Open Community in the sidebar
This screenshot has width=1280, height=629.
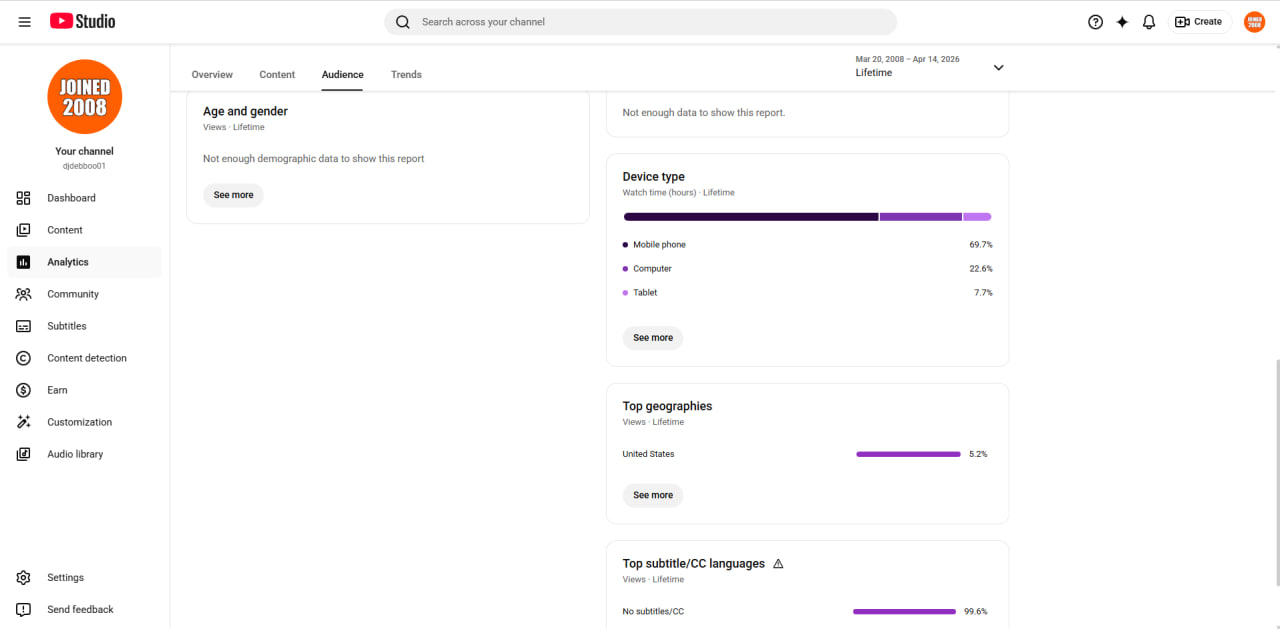(x=84, y=294)
